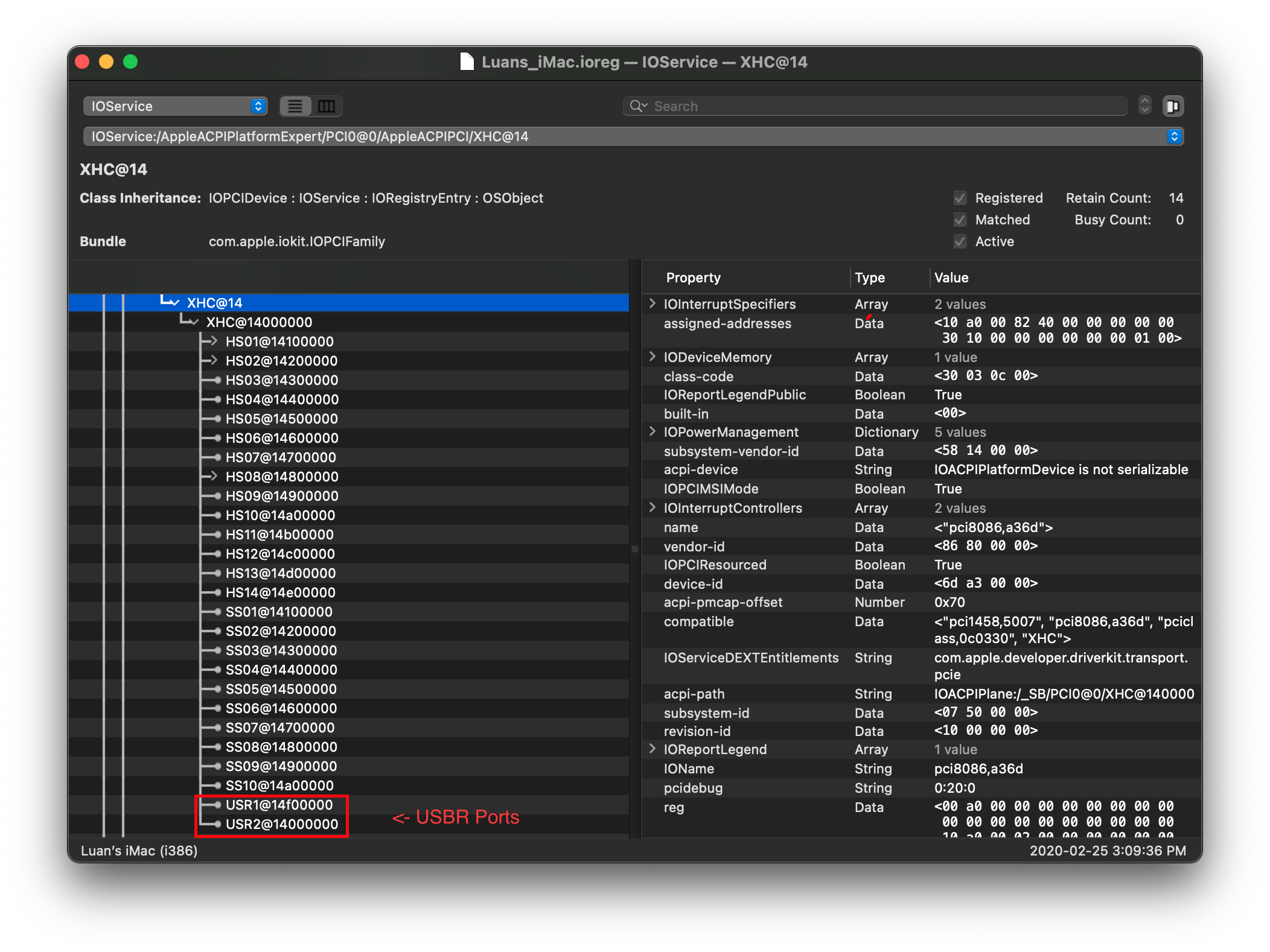Viewport: 1270px width, 952px height.
Task: Expand the HS08@14800000 node arrow
Action: pyautogui.click(x=213, y=477)
